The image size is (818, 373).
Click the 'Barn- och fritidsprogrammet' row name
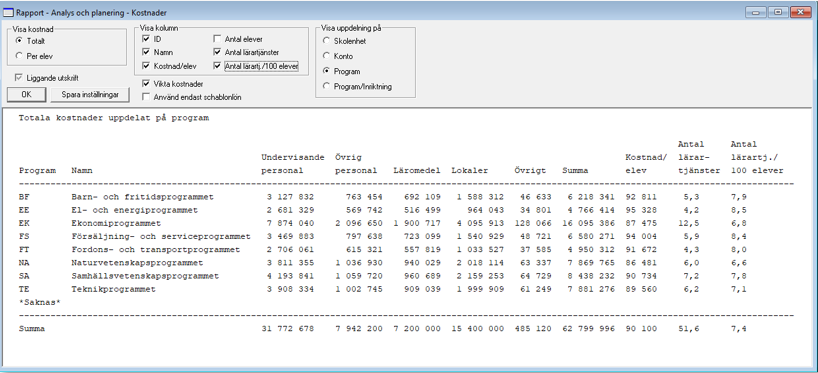(x=142, y=197)
